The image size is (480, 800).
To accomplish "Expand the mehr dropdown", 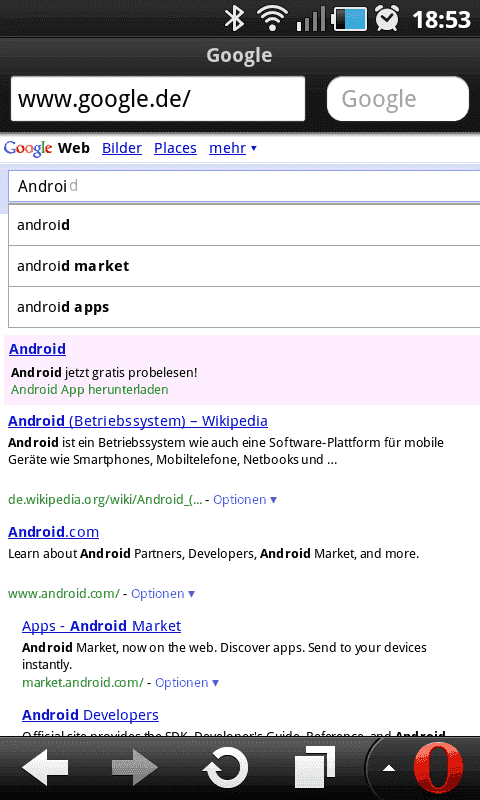I will 233,148.
